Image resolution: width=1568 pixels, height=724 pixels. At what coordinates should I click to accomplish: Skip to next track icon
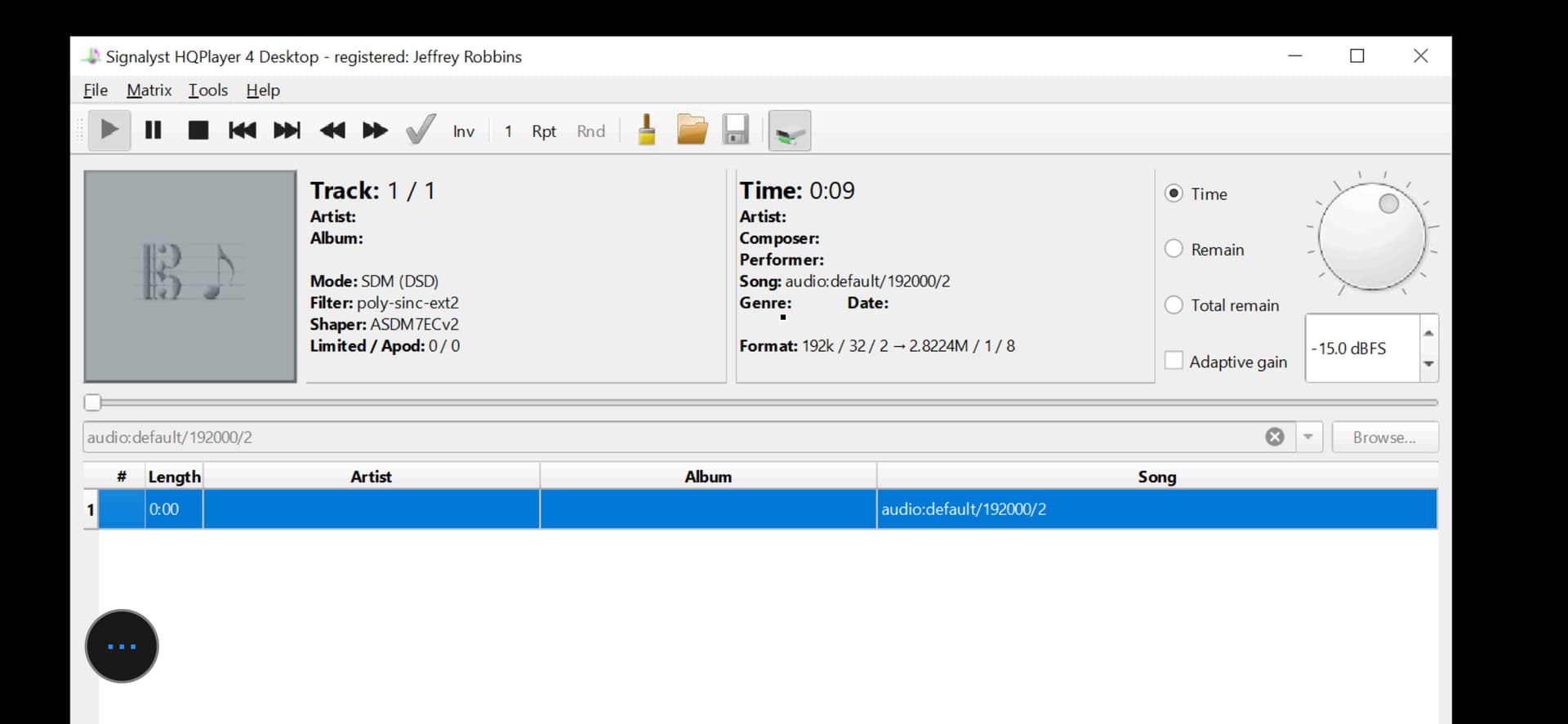[287, 131]
